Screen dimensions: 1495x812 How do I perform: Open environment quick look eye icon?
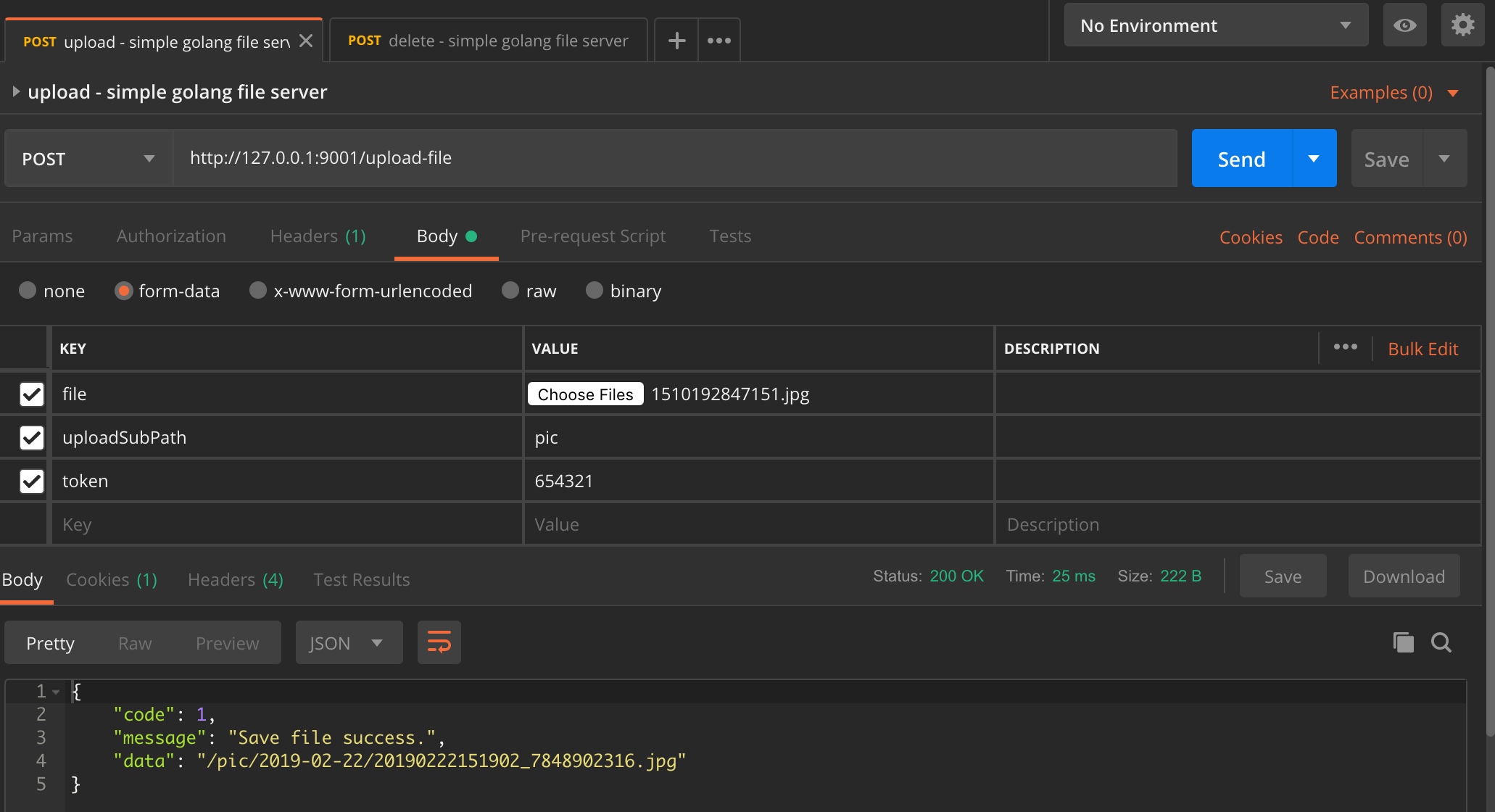pyautogui.click(x=1404, y=25)
